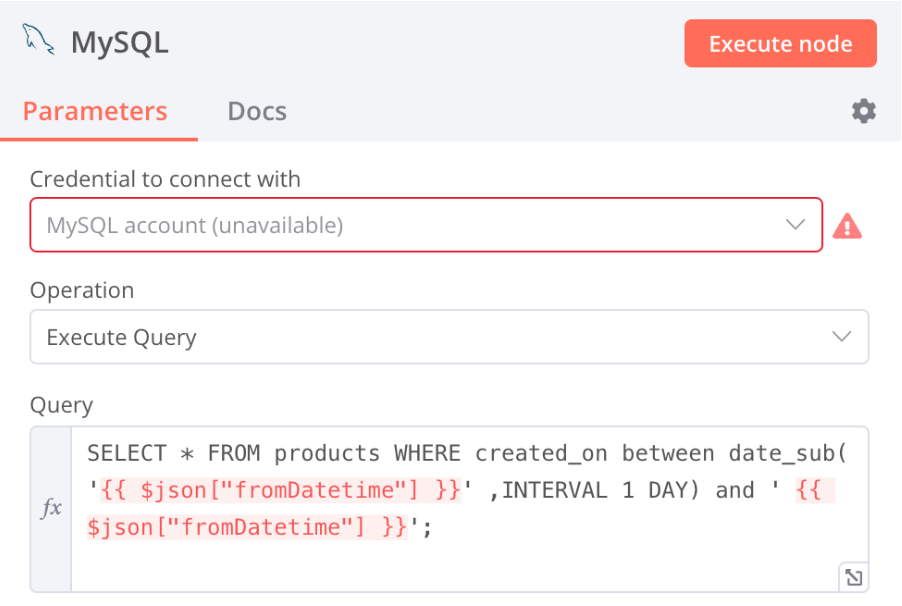Expand the query editor with the corner arrow icon
The image size is (902, 606).
852,576
